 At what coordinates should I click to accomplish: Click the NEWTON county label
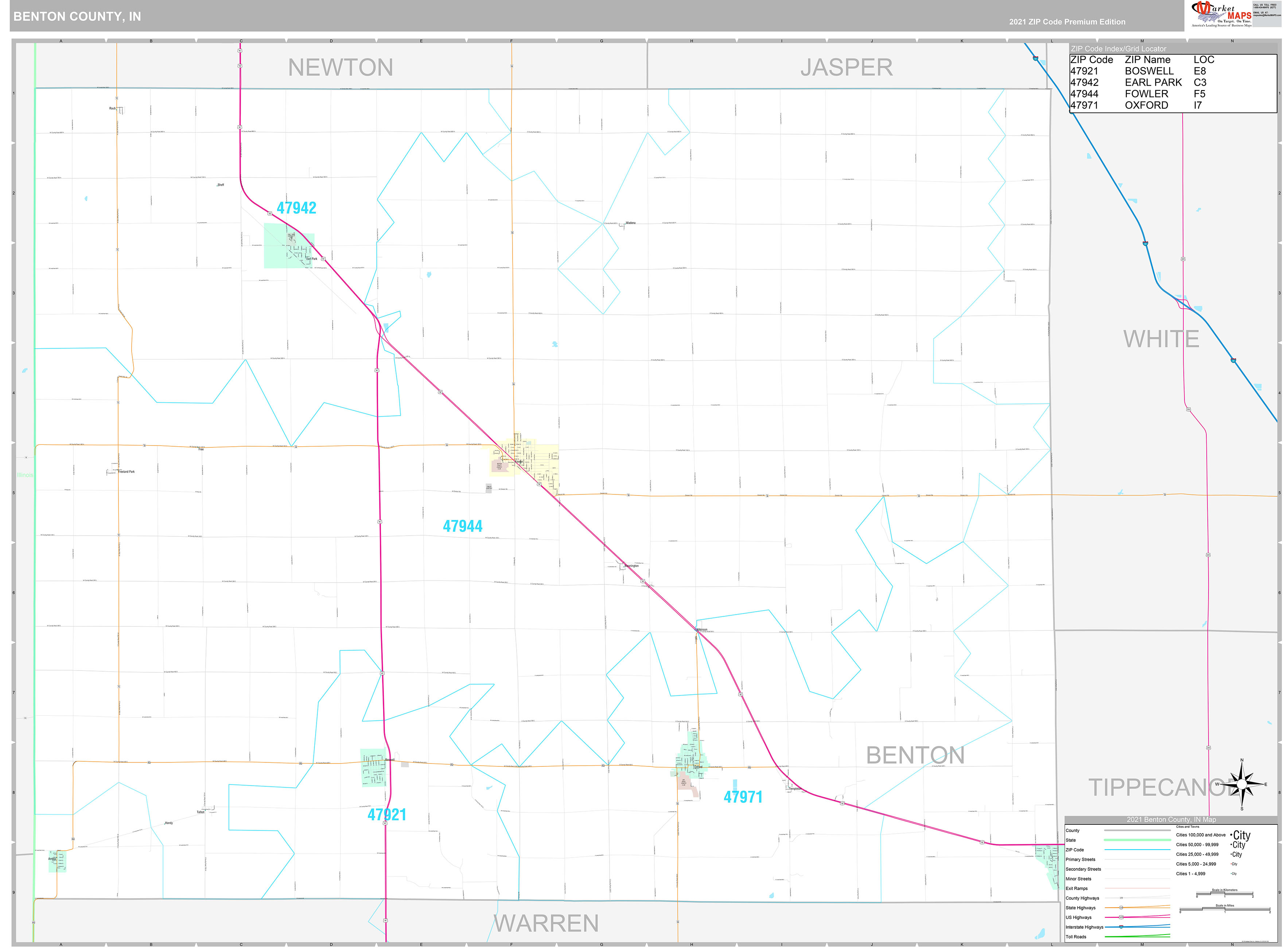[x=340, y=68]
